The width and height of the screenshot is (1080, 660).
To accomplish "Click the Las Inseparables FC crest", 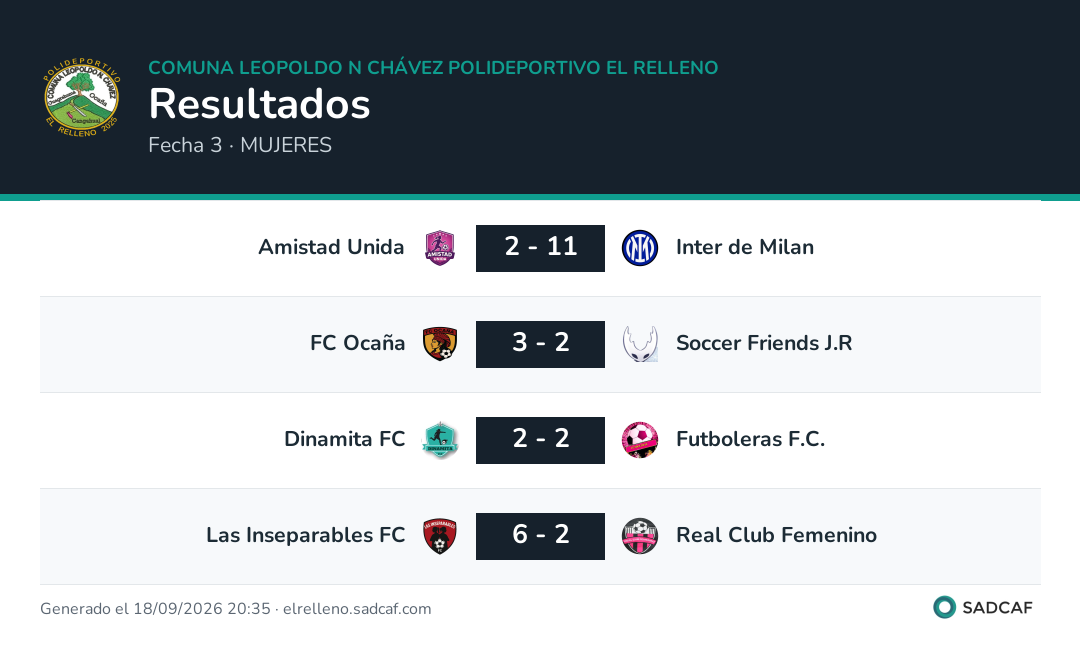I will [440, 536].
